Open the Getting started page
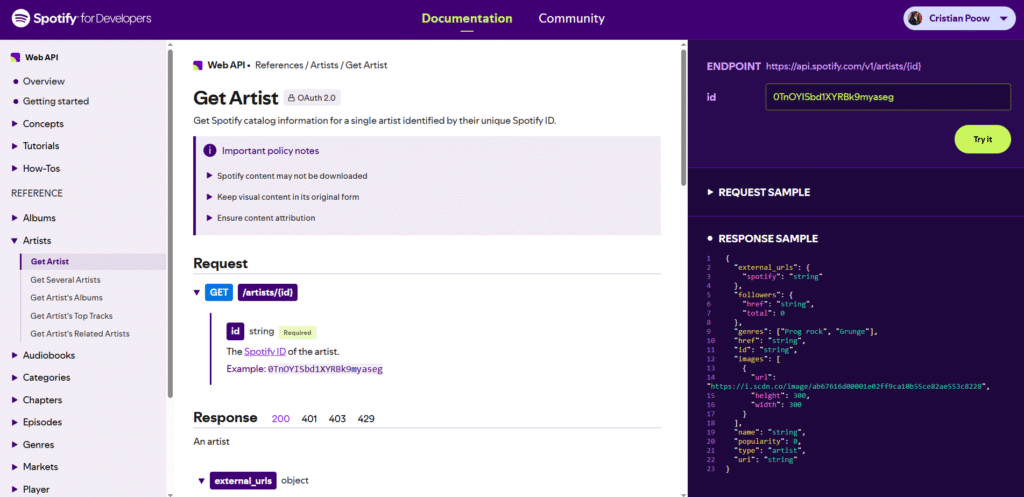1024x497 pixels. [x=56, y=101]
